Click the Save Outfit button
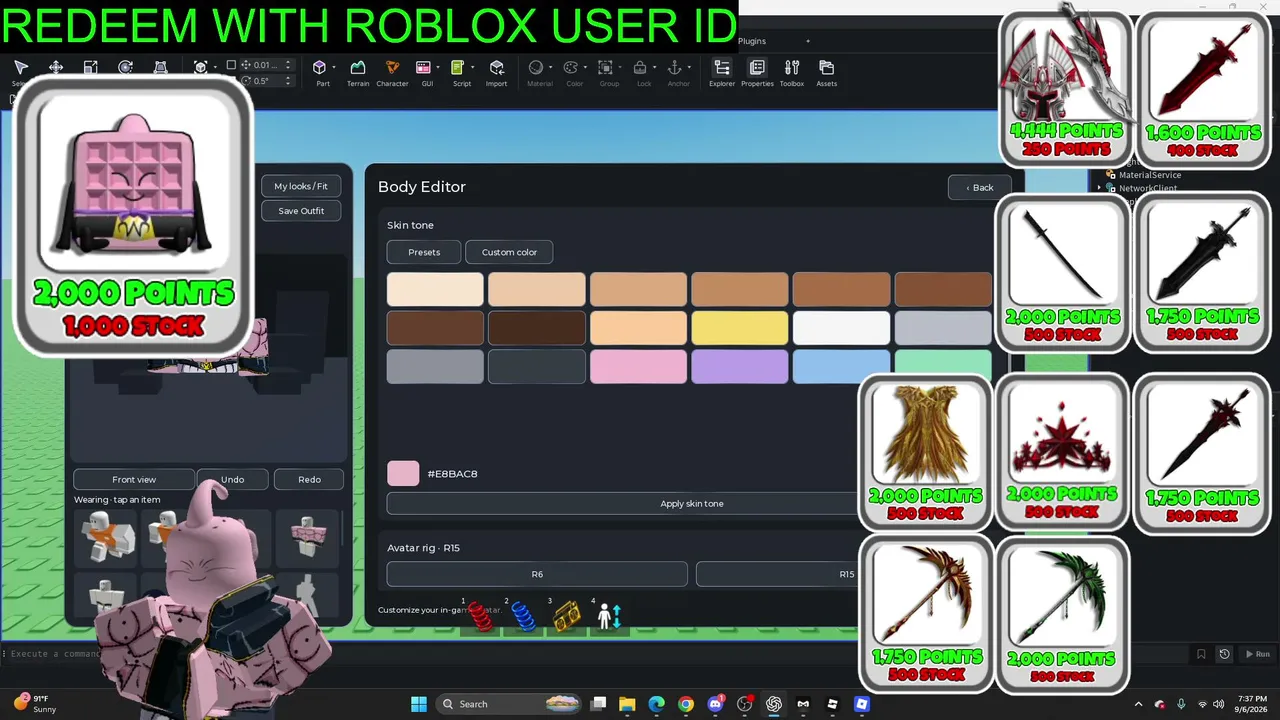Screen dimensions: 1280x720 [x=301, y=211]
